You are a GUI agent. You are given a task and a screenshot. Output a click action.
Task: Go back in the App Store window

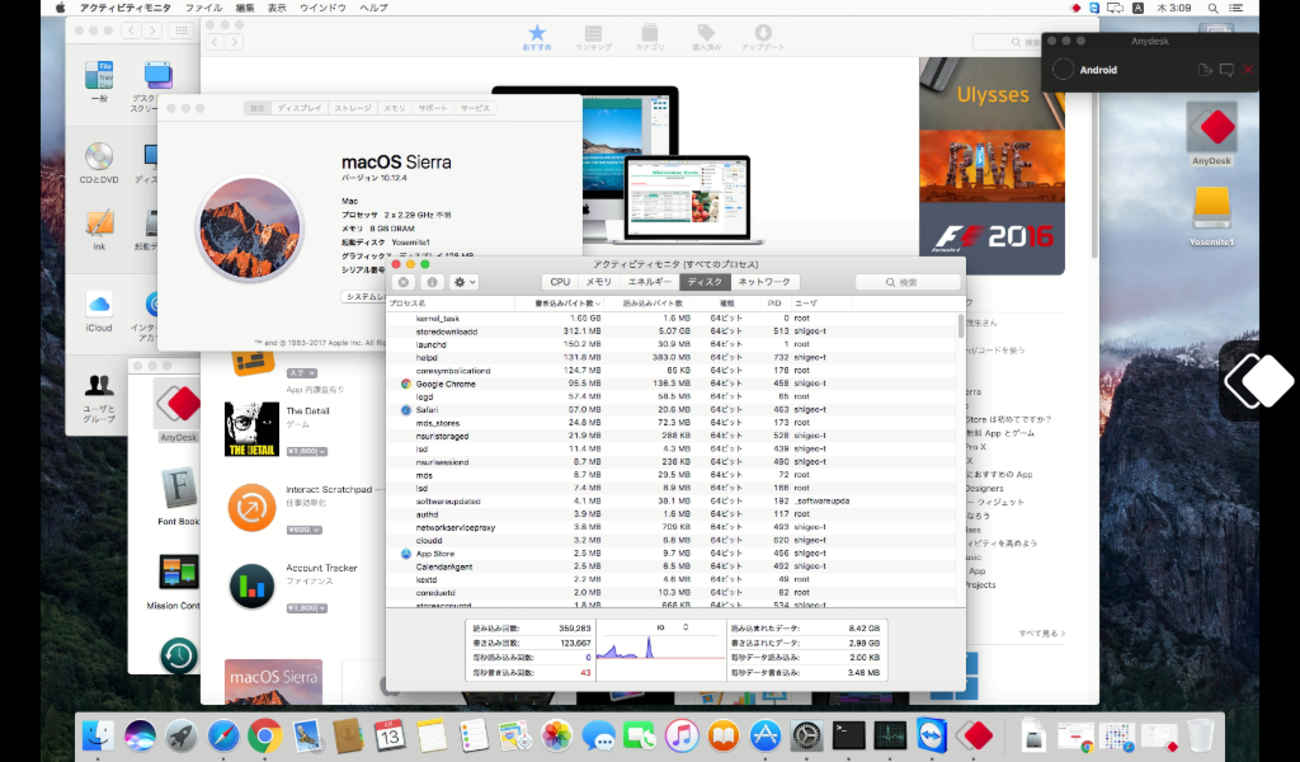coord(215,42)
